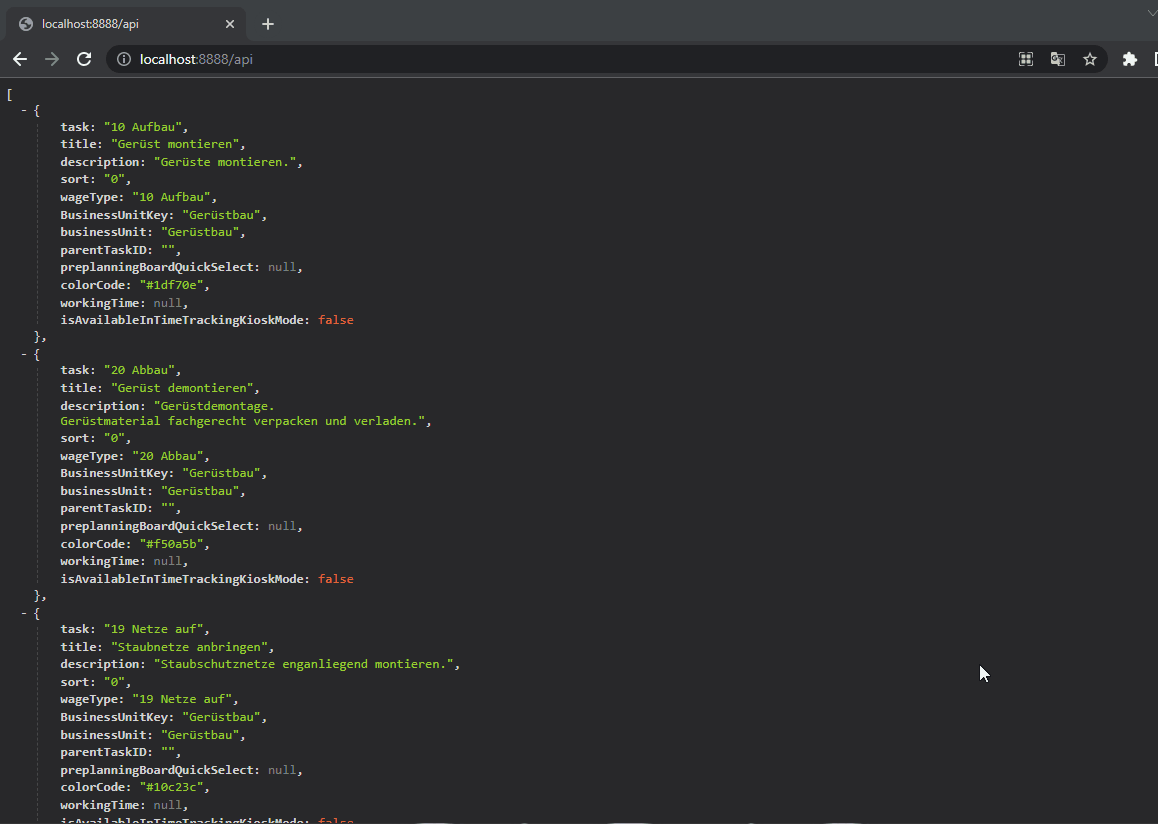Click the grayed-out forward arrow
This screenshot has height=824, width=1158.
[x=52, y=59]
